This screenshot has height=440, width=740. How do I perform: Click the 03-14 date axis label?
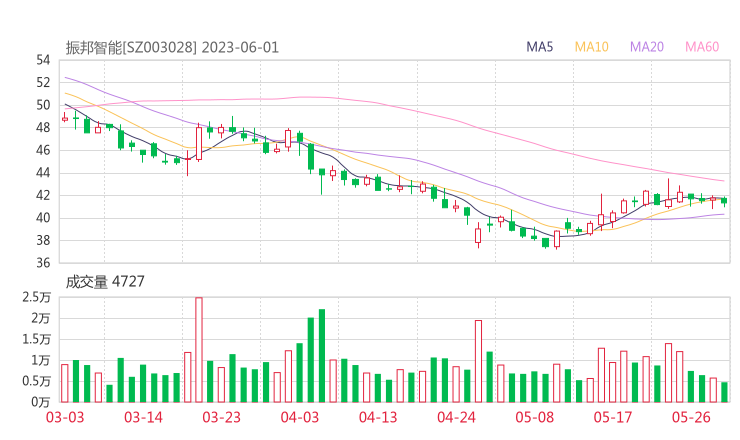click(x=143, y=417)
